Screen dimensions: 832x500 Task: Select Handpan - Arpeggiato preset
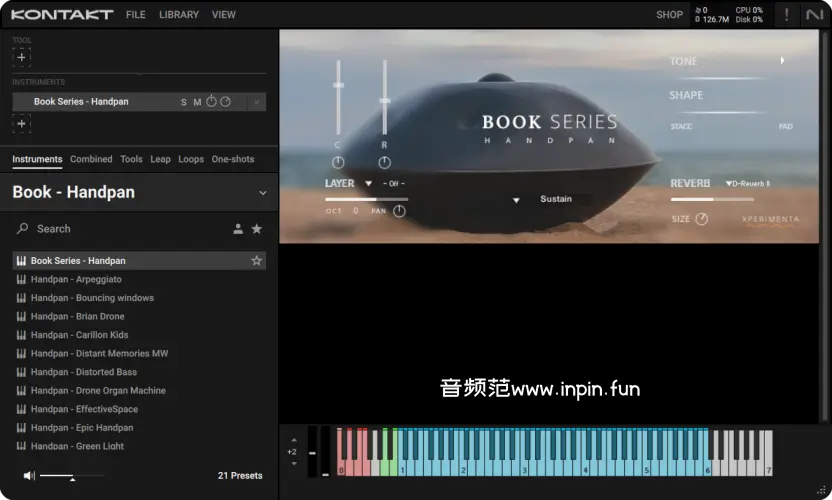(x=139, y=279)
